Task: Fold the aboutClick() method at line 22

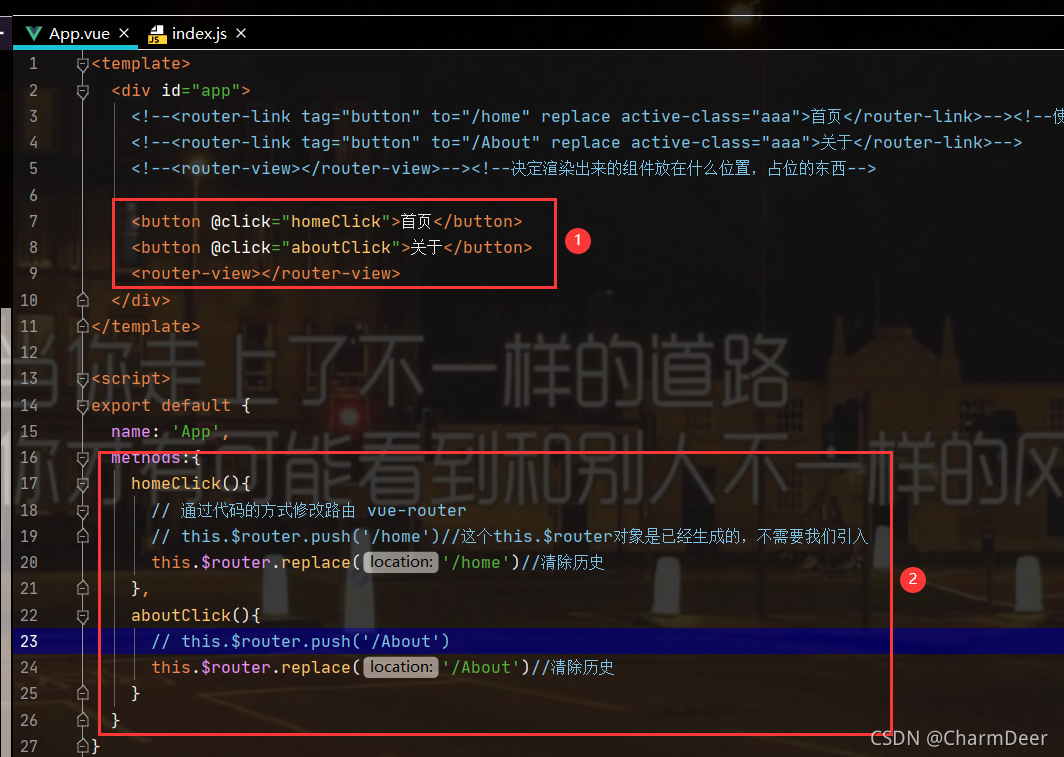Action: tap(83, 615)
